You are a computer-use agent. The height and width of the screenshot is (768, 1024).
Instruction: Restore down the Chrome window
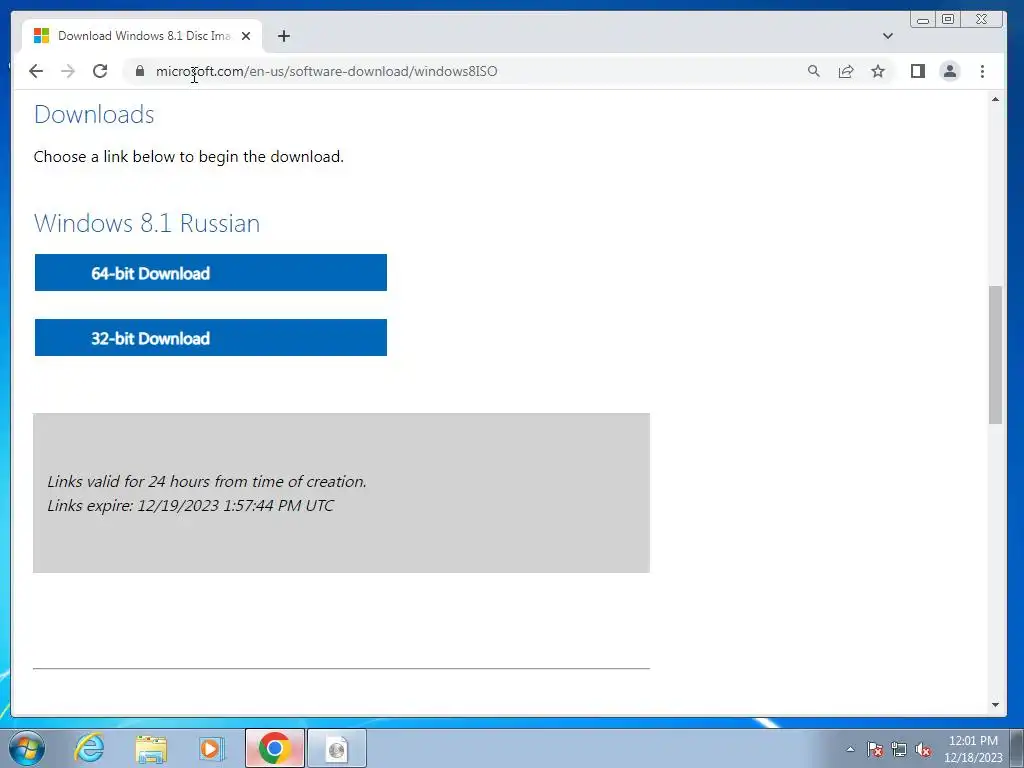tap(948, 20)
